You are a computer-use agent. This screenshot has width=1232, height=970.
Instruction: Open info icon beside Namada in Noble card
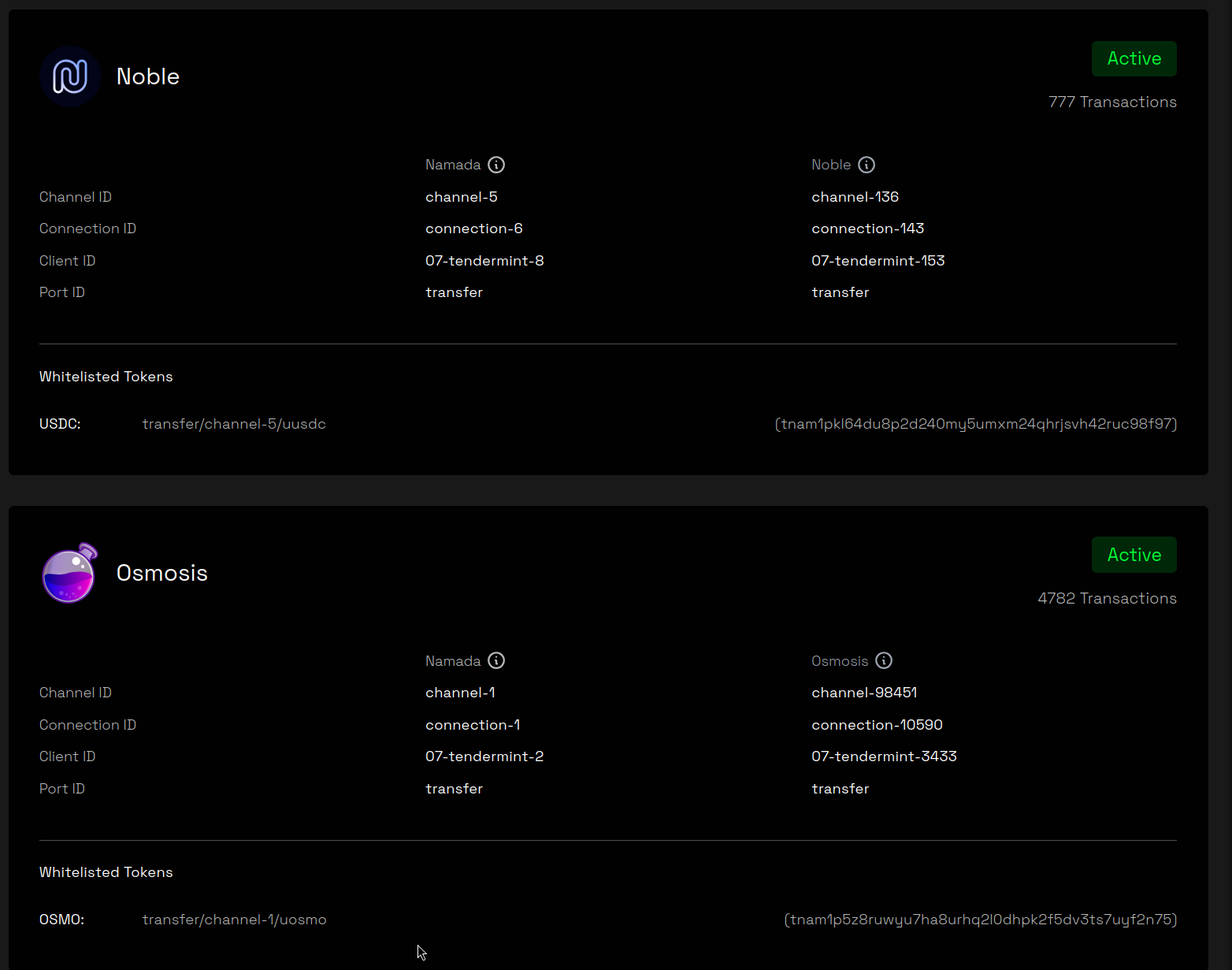coord(496,165)
